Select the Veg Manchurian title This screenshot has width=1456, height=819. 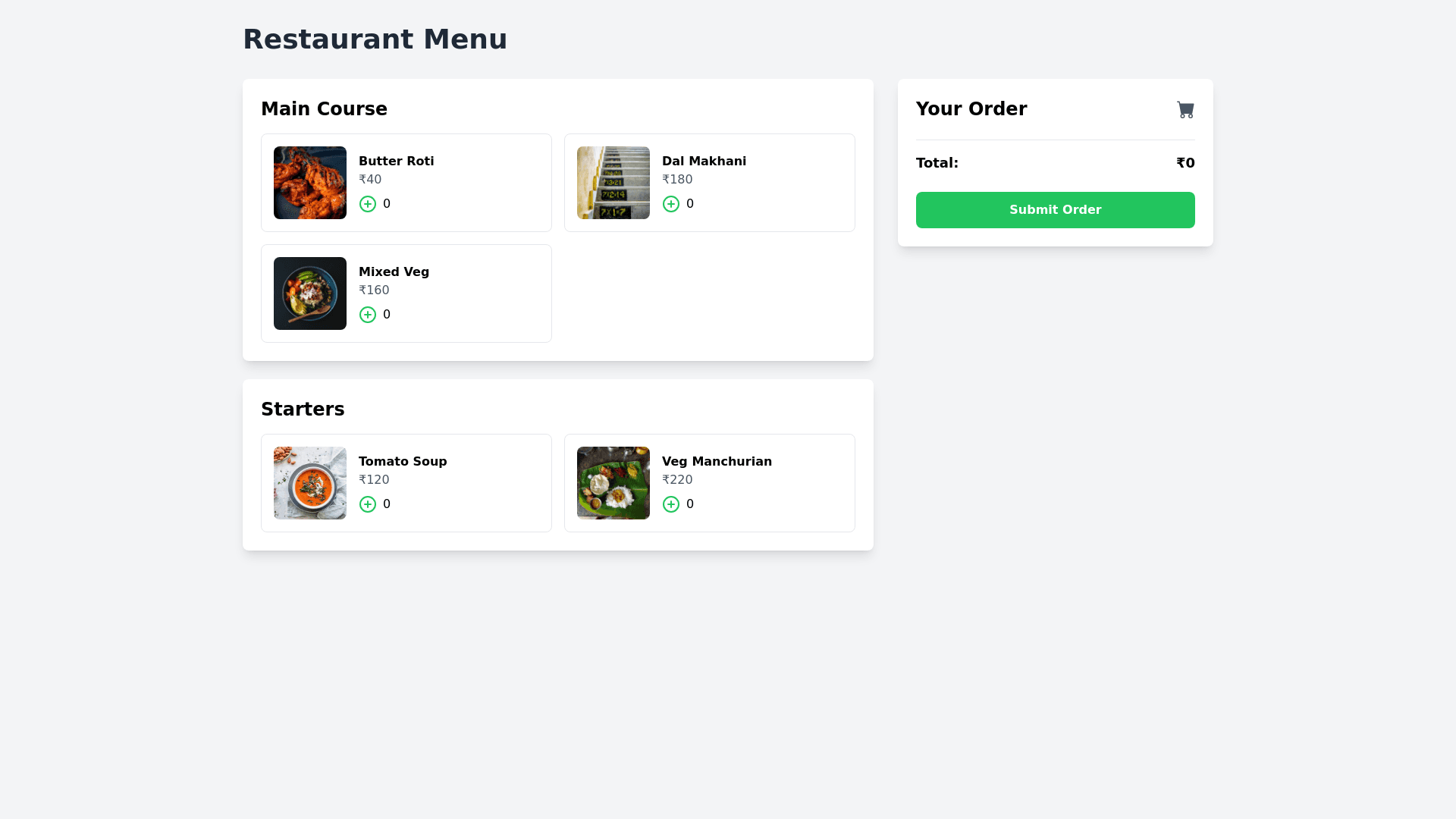717,462
